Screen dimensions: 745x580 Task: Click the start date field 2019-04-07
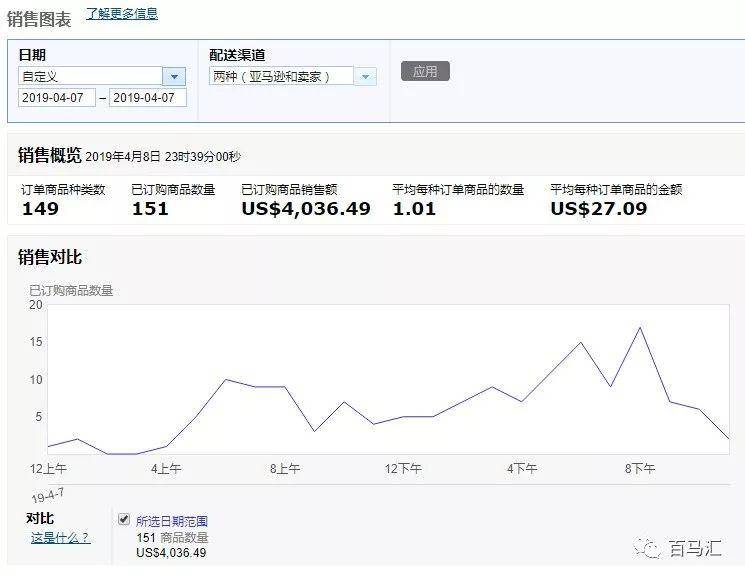point(57,98)
